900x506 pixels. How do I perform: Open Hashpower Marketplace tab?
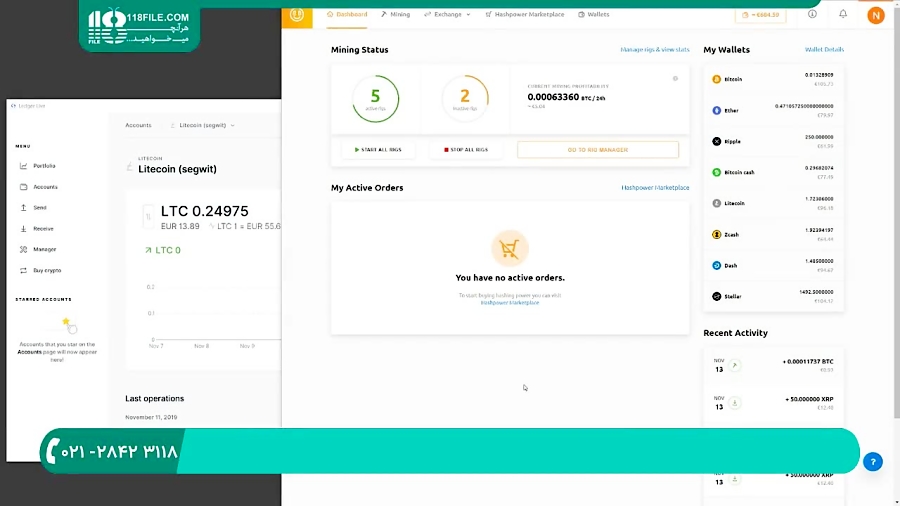(525, 14)
